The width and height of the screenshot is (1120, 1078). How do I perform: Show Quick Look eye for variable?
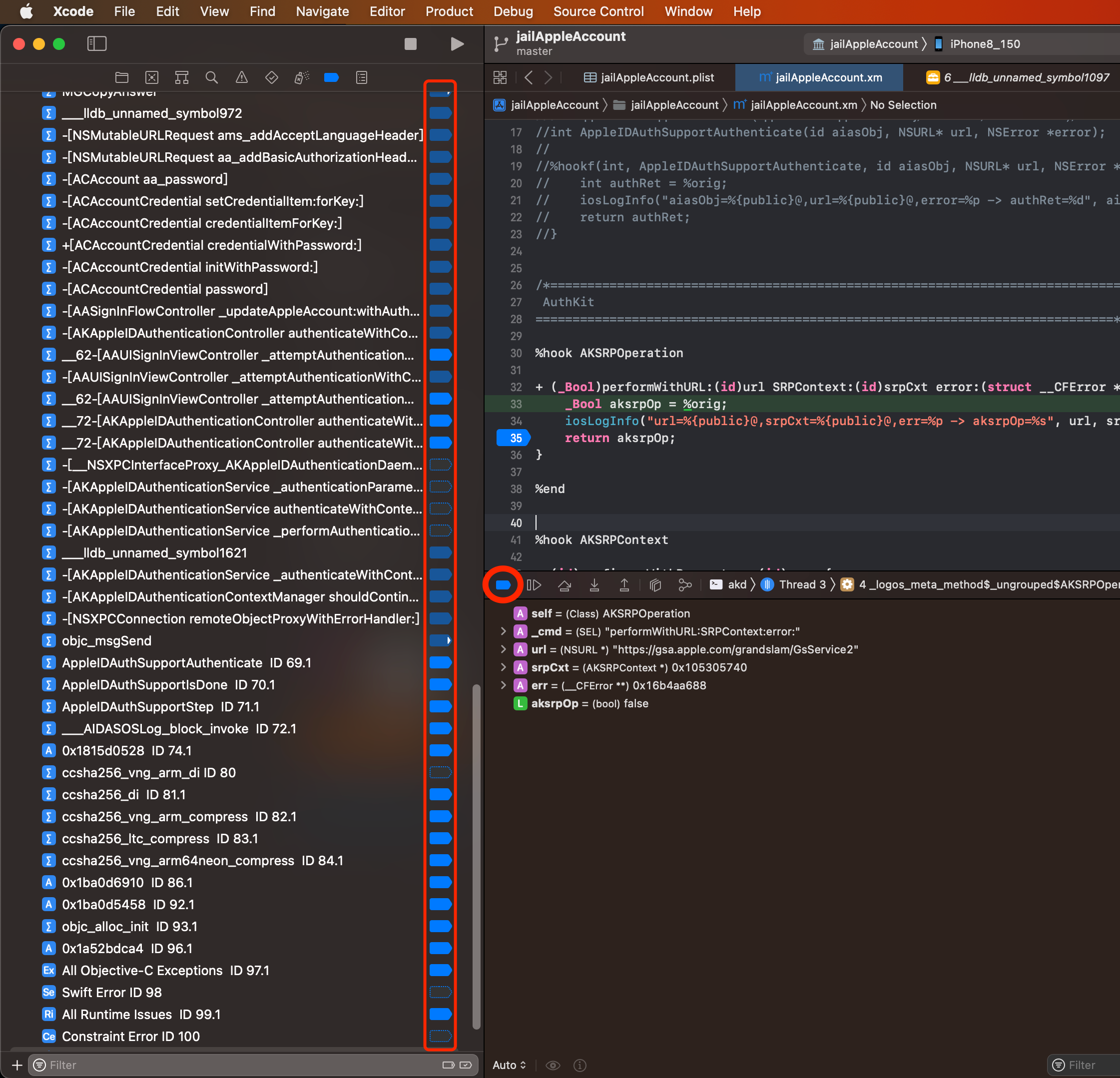(x=553, y=1065)
